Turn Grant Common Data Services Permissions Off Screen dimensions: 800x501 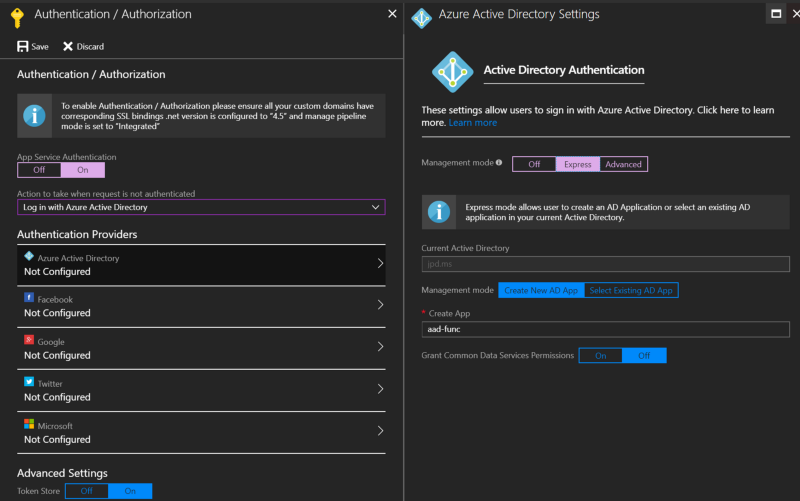[644, 356]
